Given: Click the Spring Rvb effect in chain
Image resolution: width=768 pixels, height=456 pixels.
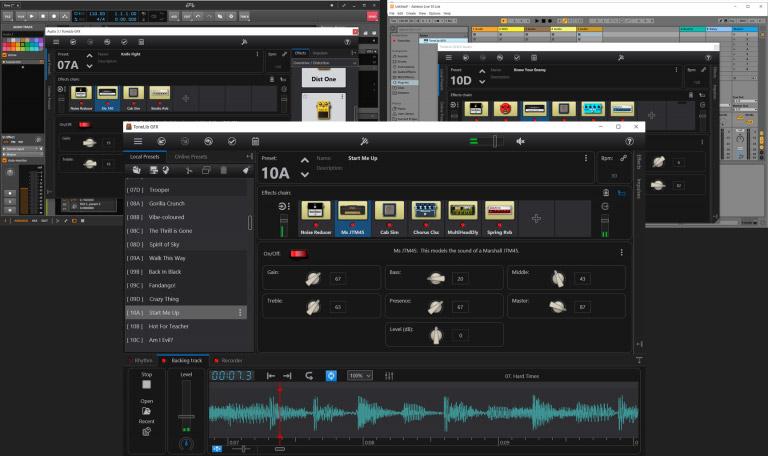Looking at the screenshot, I should tap(499, 212).
